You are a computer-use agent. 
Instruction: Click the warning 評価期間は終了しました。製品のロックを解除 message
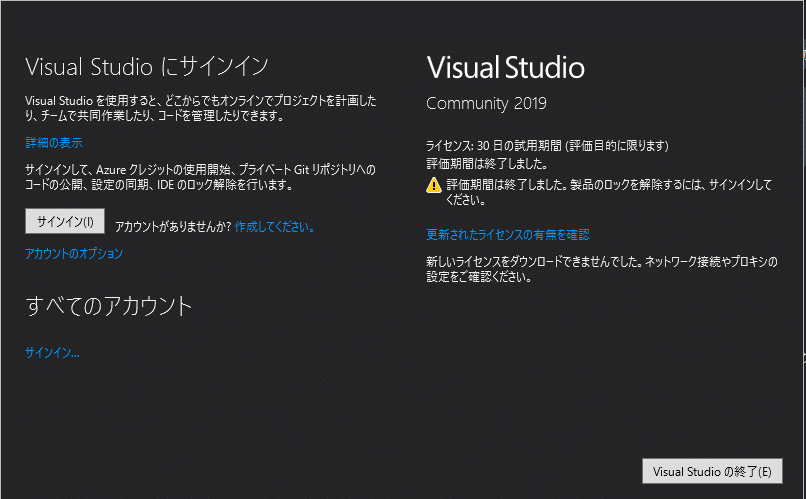pyautogui.click(x=609, y=192)
